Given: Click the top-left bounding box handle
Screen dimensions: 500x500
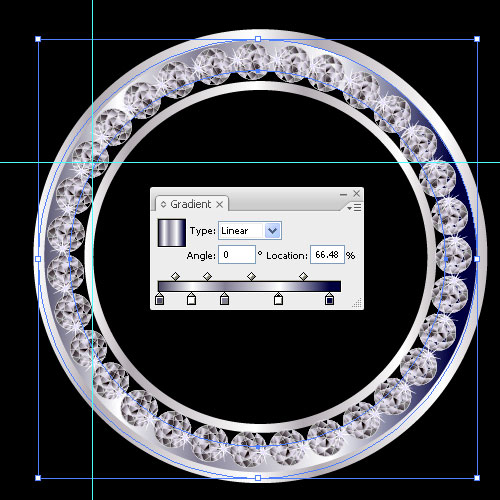Looking at the screenshot, I should 38,39.
